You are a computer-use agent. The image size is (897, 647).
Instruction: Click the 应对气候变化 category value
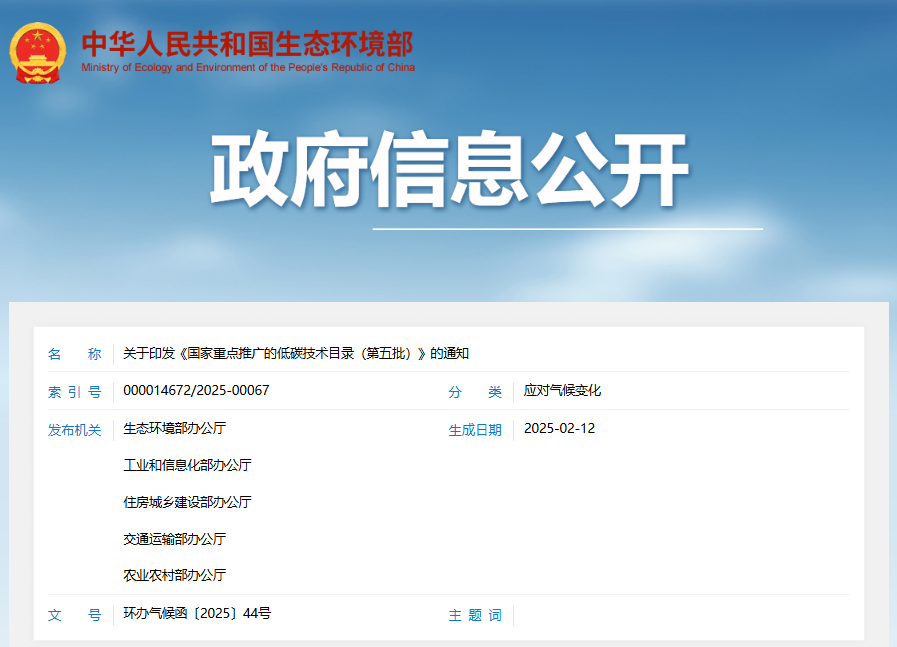(x=562, y=391)
